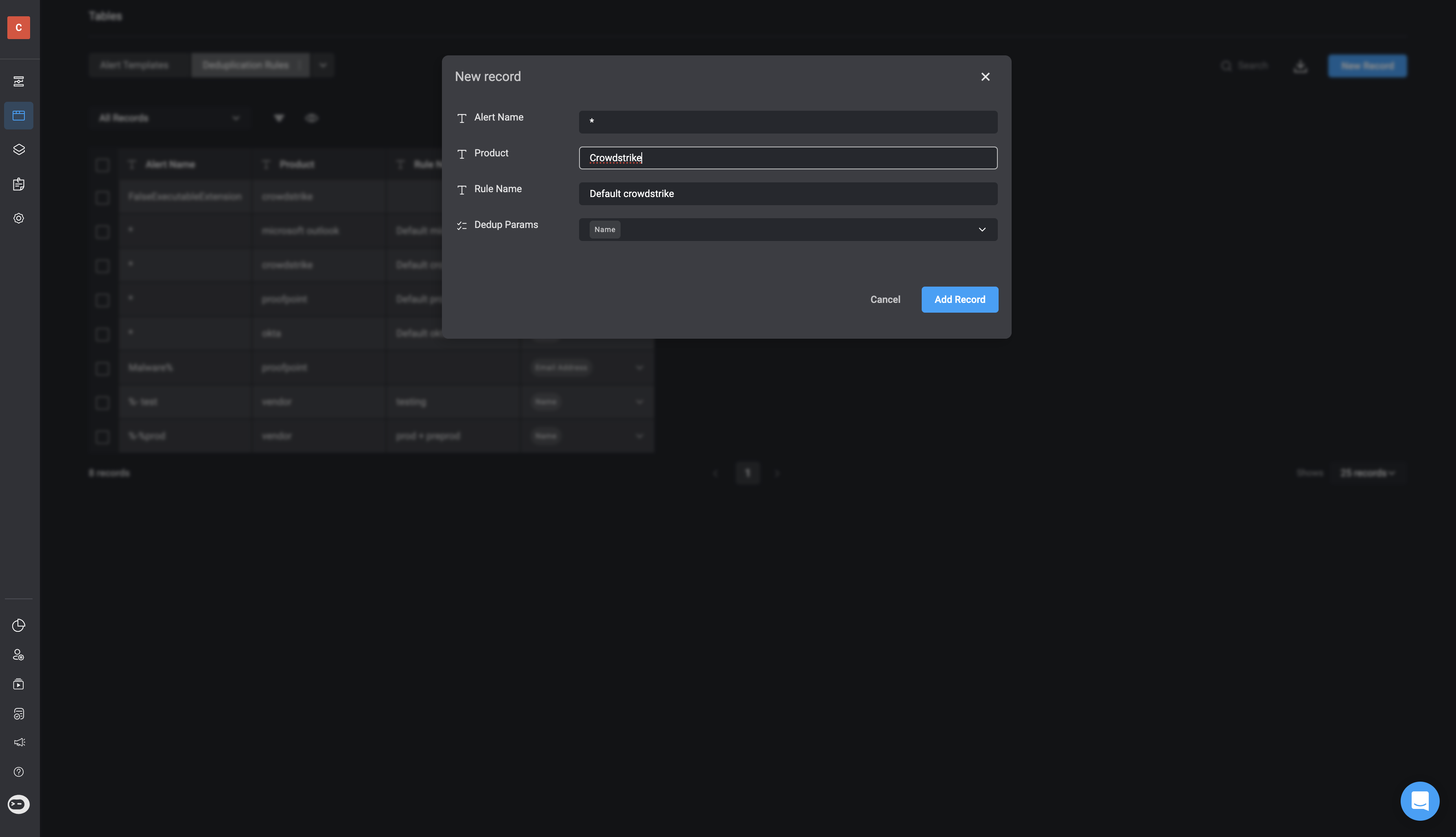Open the database sync sidebar icon

point(18,713)
